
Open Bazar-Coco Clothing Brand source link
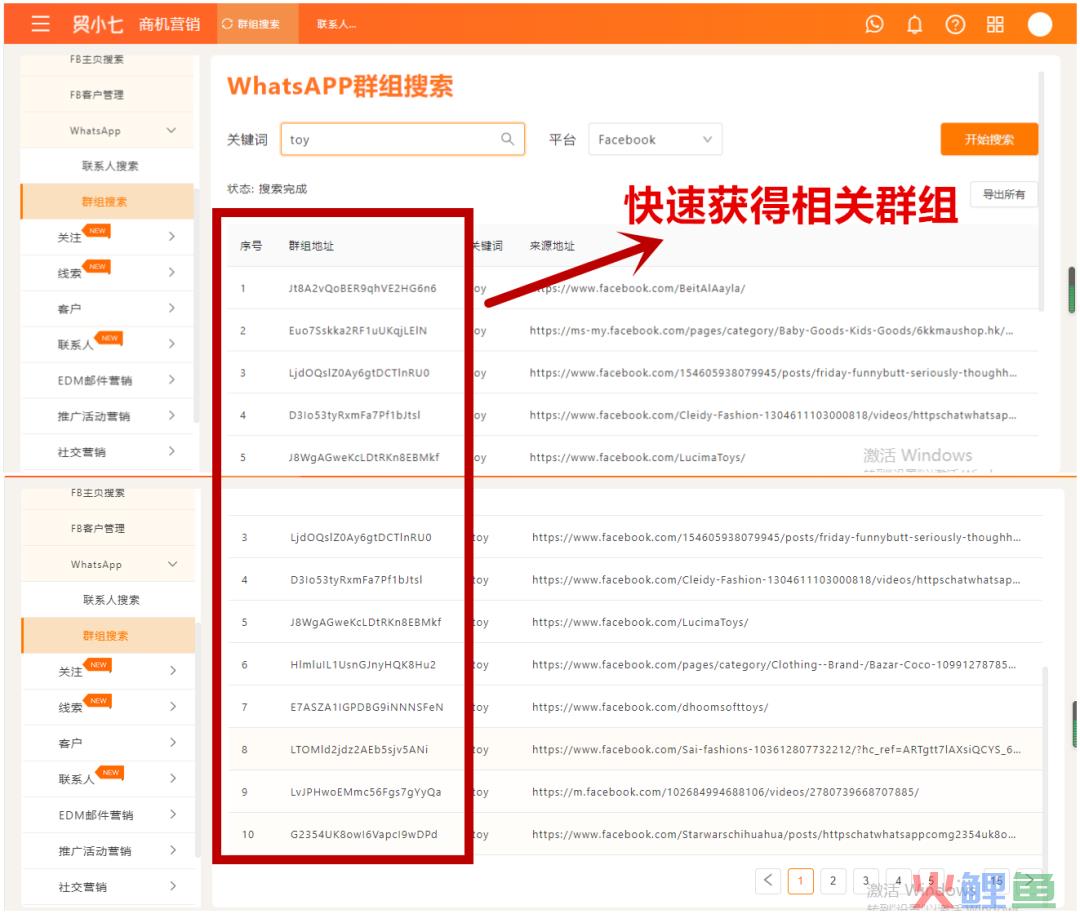[773, 665]
